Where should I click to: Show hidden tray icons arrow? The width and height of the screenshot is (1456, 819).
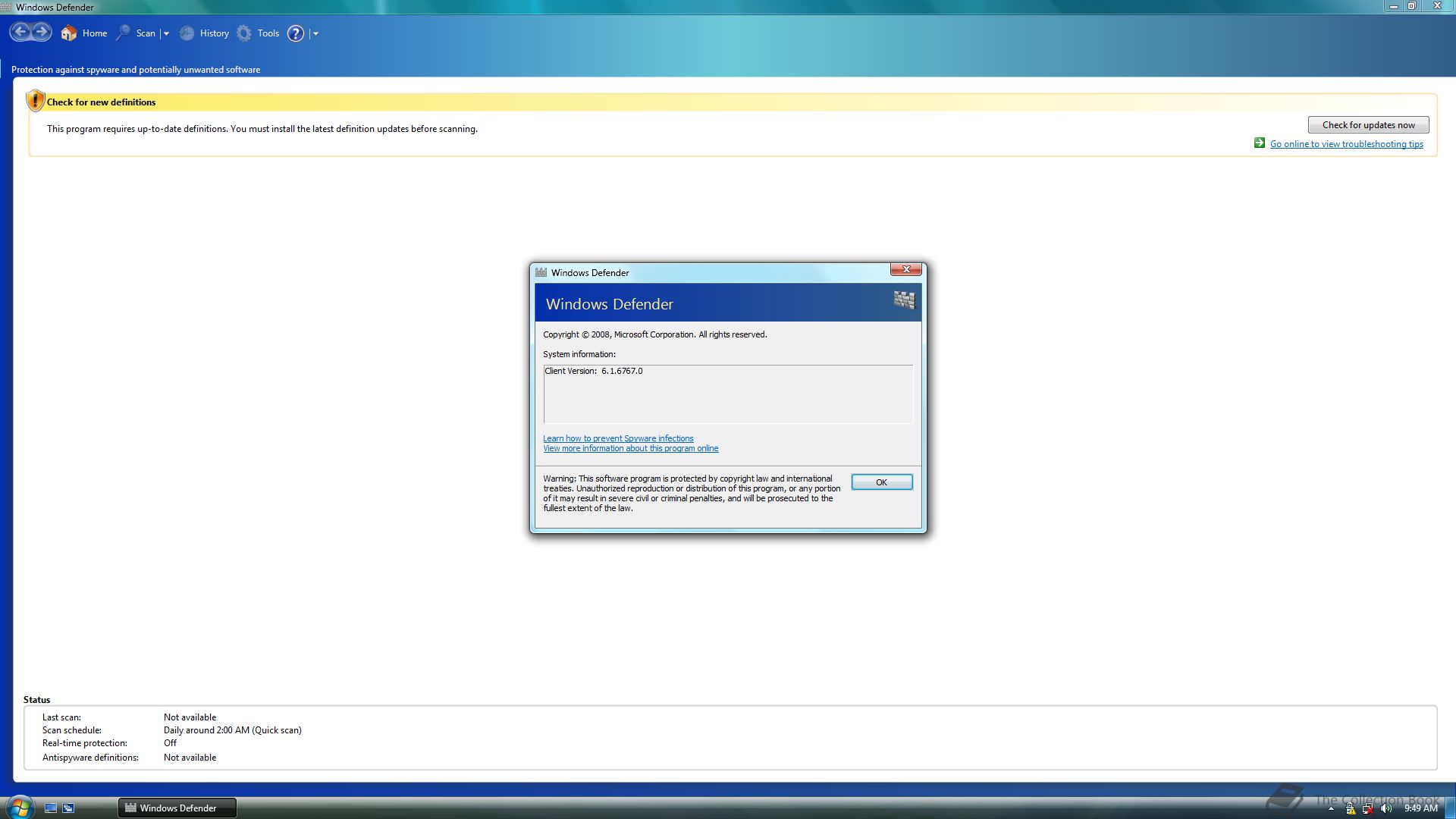coord(1331,809)
